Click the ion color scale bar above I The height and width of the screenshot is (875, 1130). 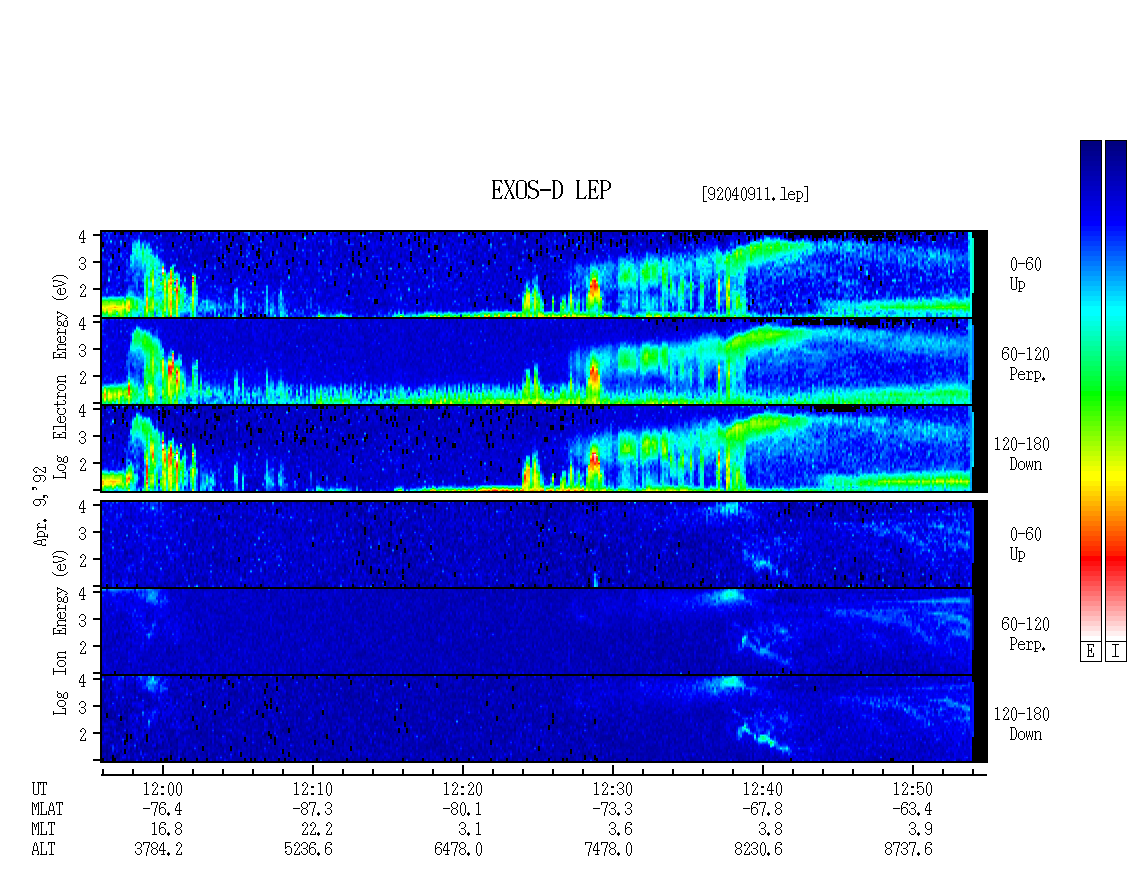(1116, 390)
